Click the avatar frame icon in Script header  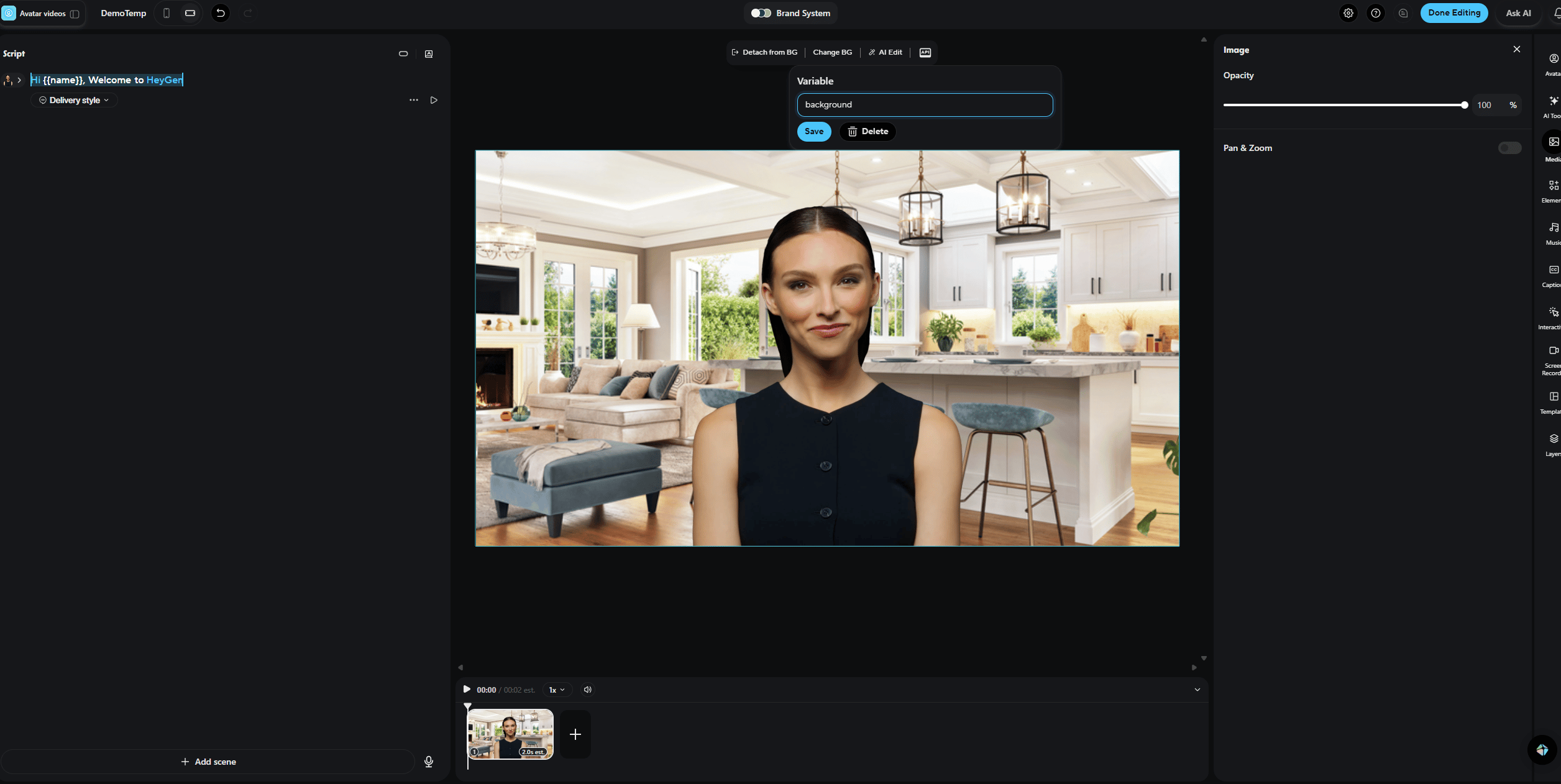click(429, 54)
